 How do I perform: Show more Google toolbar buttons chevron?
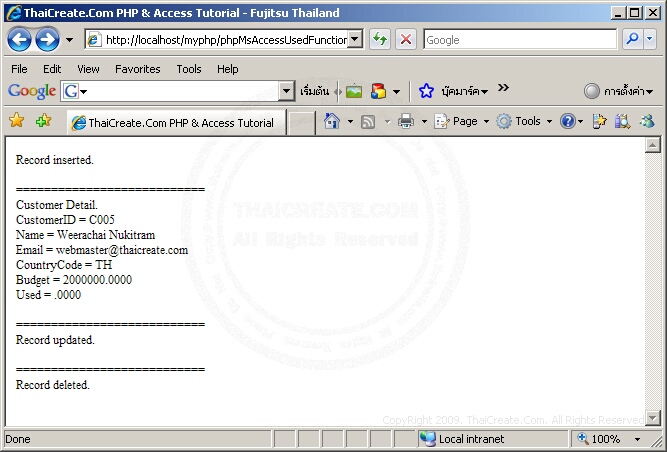point(503,88)
